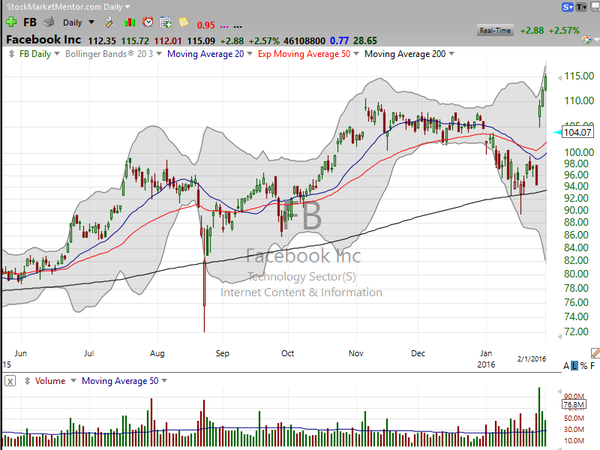600x450 pixels.
Task: Click the pencil drawing tool icon
Action: tap(595, 352)
